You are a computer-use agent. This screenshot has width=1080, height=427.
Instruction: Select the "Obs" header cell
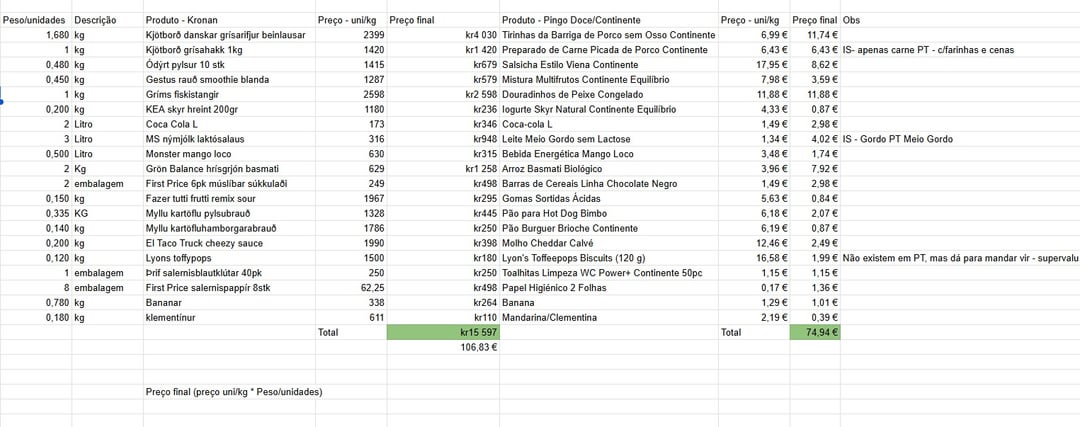851,20
